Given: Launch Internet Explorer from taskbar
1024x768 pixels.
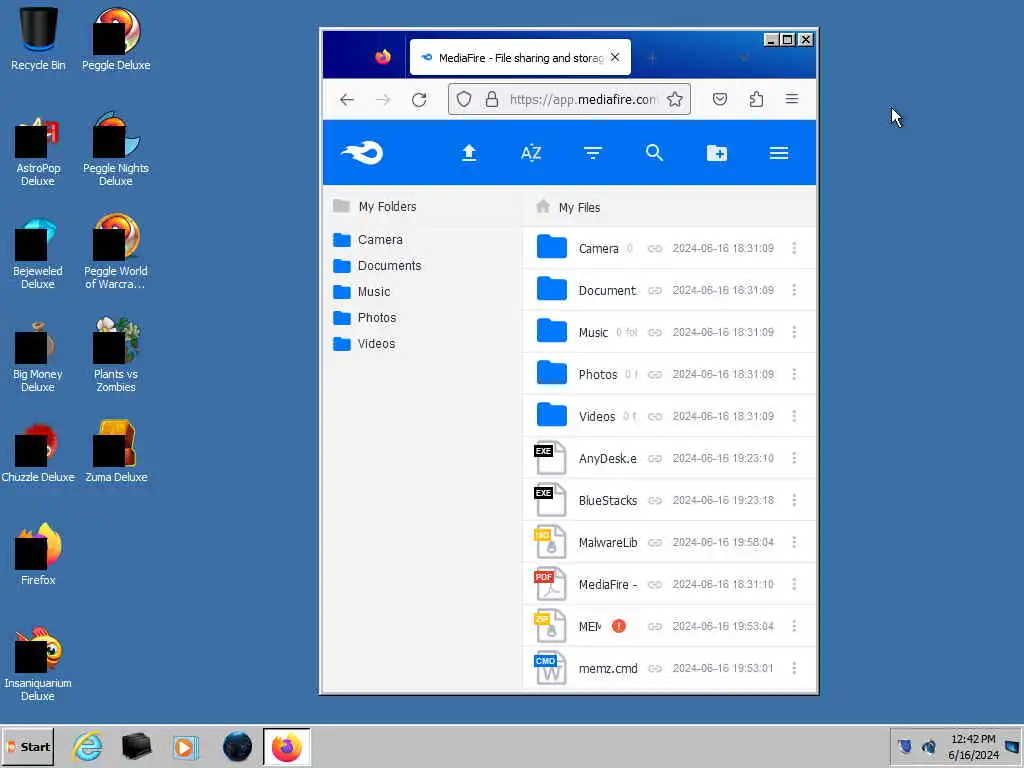Looking at the screenshot, I should tap(88, 747).
